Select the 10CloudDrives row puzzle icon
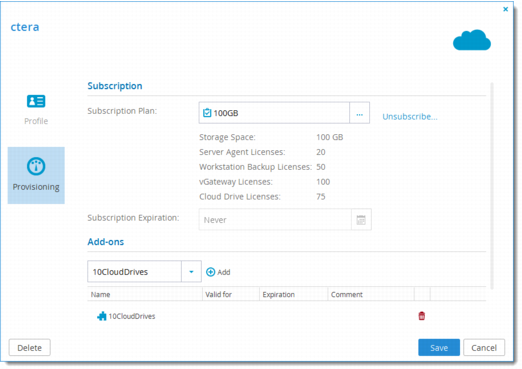 click(102, 316)
